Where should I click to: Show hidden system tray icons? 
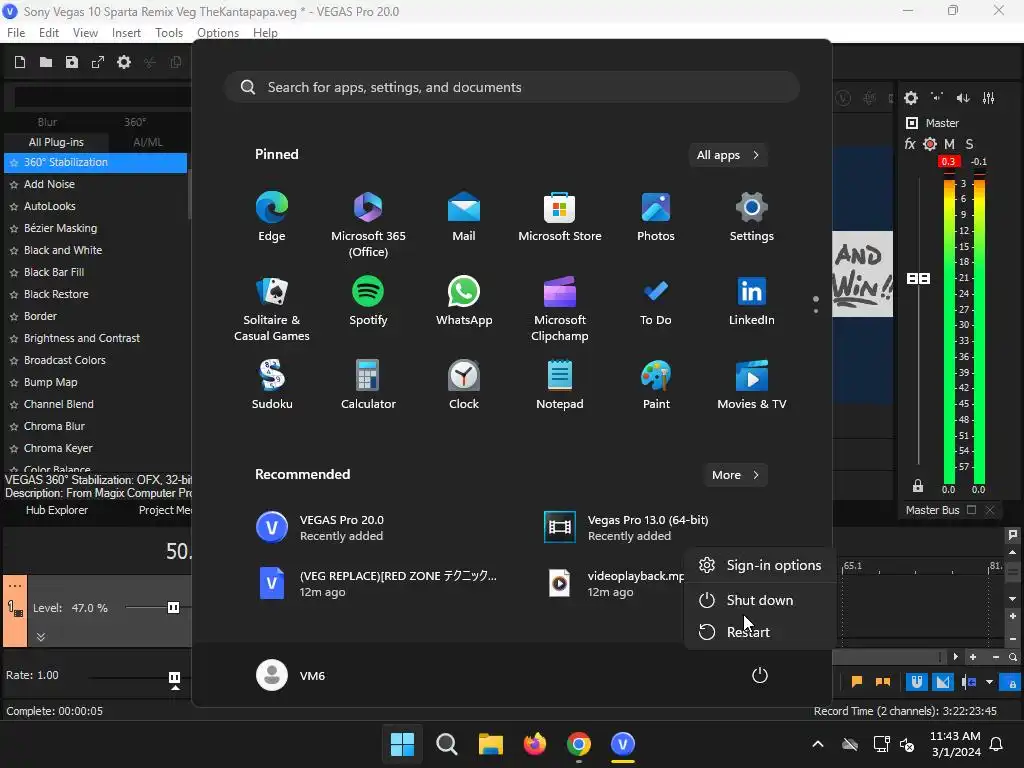click(818, 744)
